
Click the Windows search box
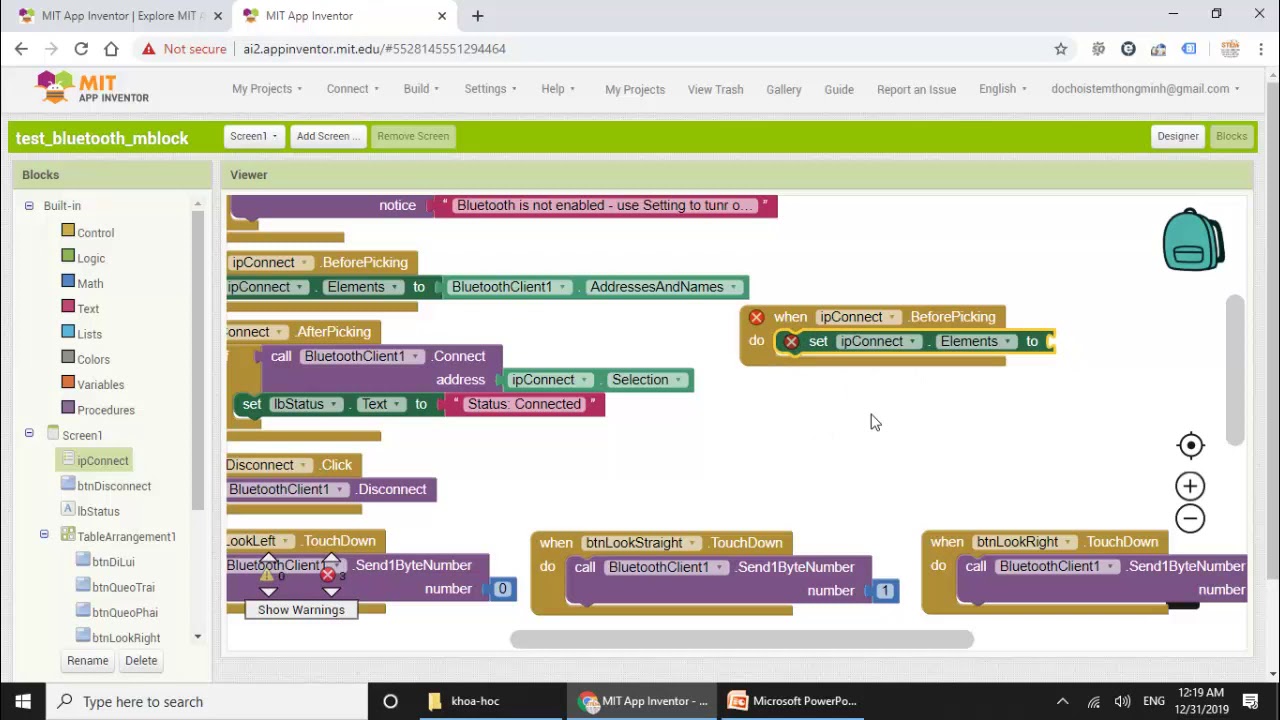[208, 701]
